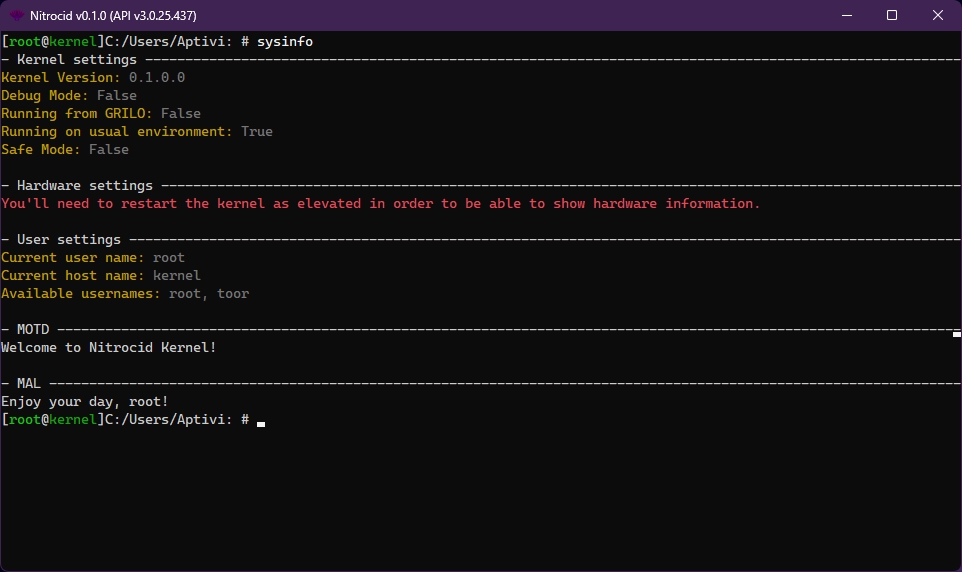962x572 pixels.
Task: Click the Hardware settings section header
Action: (x=84, y=186)
